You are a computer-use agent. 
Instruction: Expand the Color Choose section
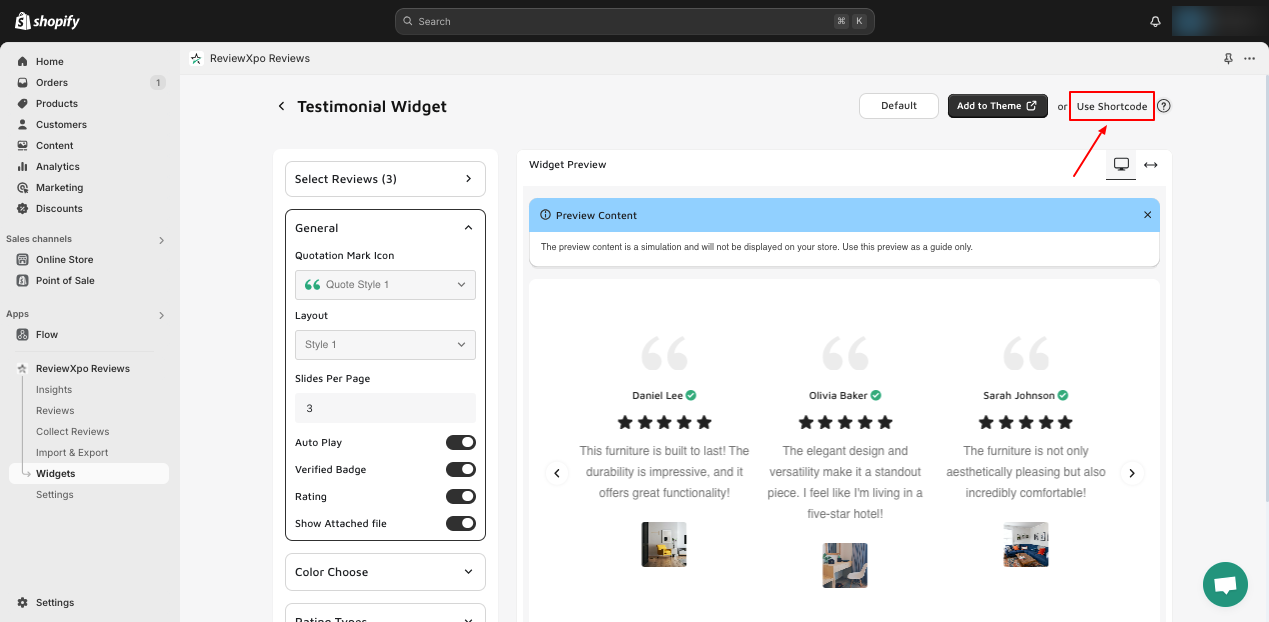click(385, 572)
